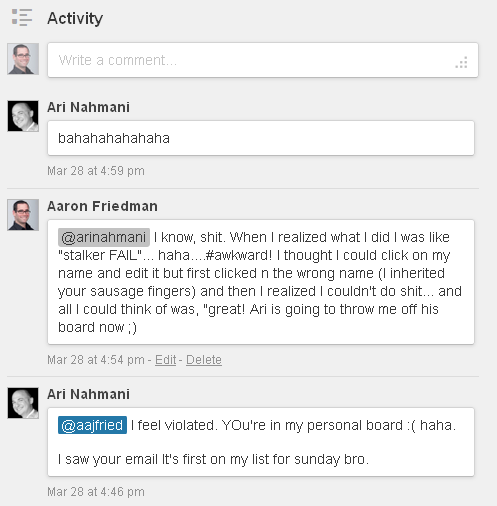Click the Activity section heading

(x=75, y=18)
